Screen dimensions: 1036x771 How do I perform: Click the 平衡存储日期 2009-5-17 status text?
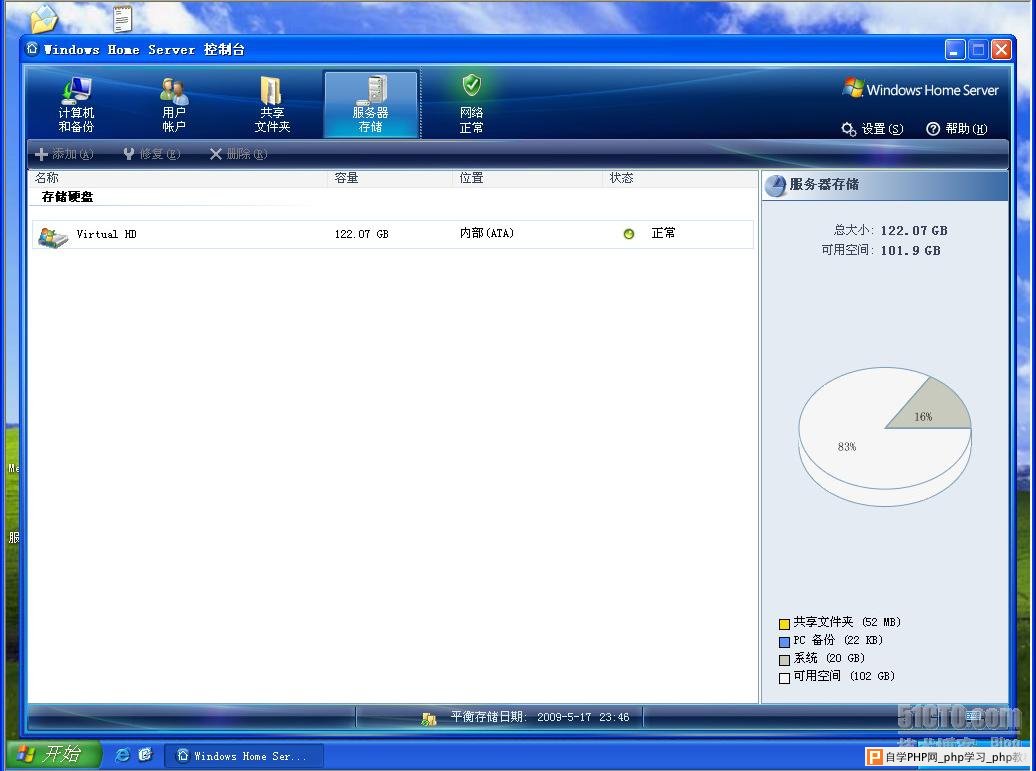[540, 717]
